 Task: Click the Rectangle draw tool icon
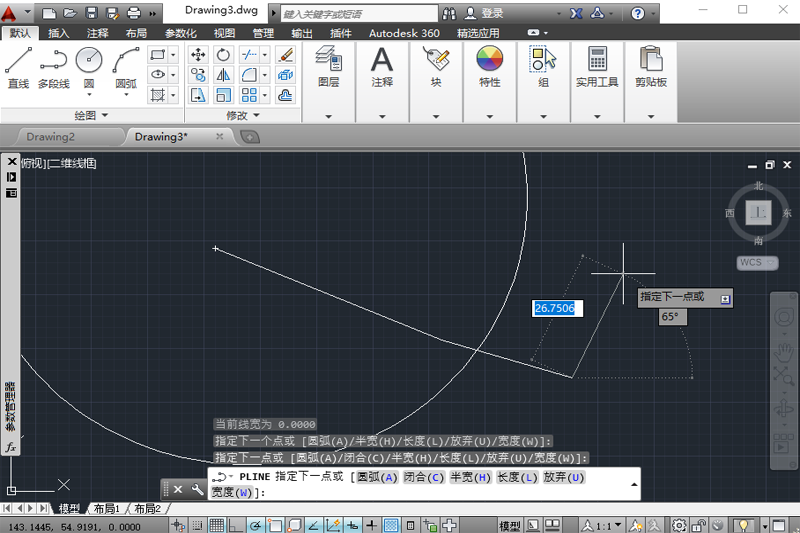point(157,54)
